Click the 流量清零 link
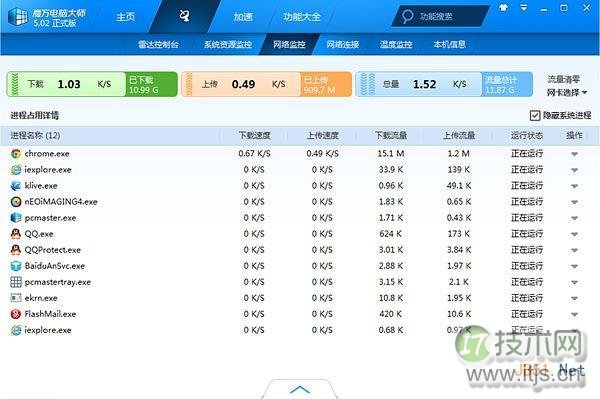This screenshot has width=600, height=399. pos(563,80)
